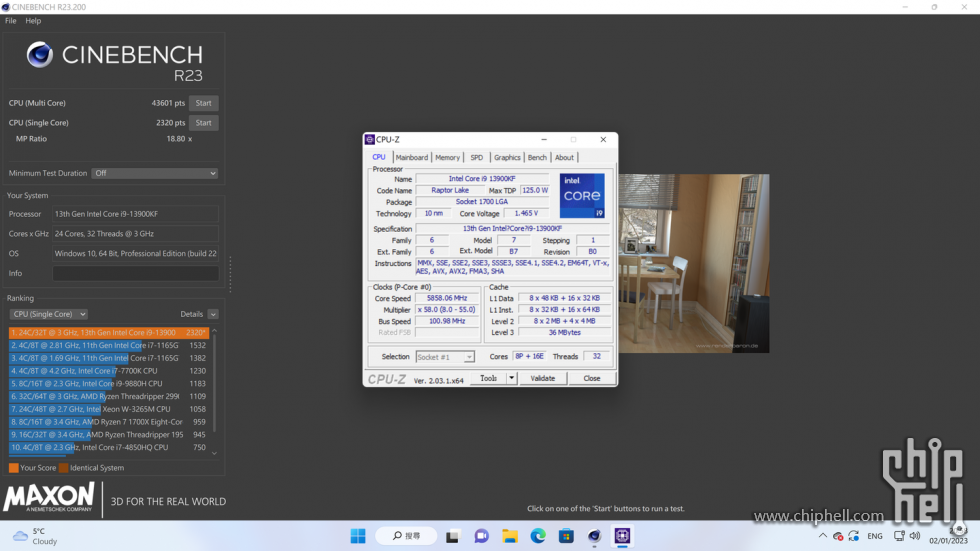Switch to Bench tab in CPU-Z
Screen dimensions: 980x551
[x=537, y=157]
